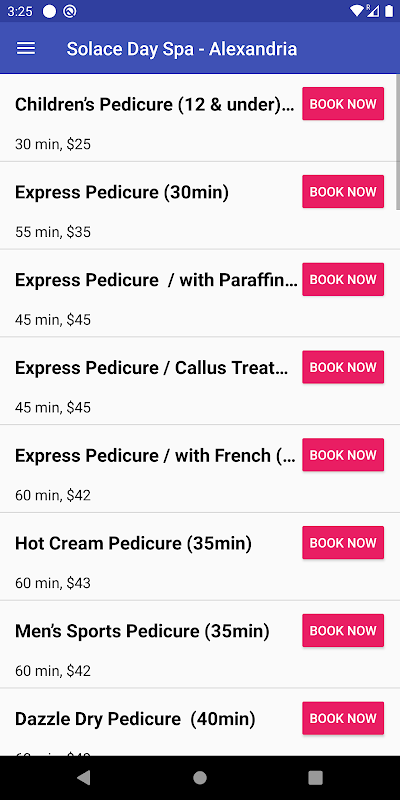Click the vertical scrollbar thumb
400x800 pixels.
pyautogui.click(x=397, y=142)
